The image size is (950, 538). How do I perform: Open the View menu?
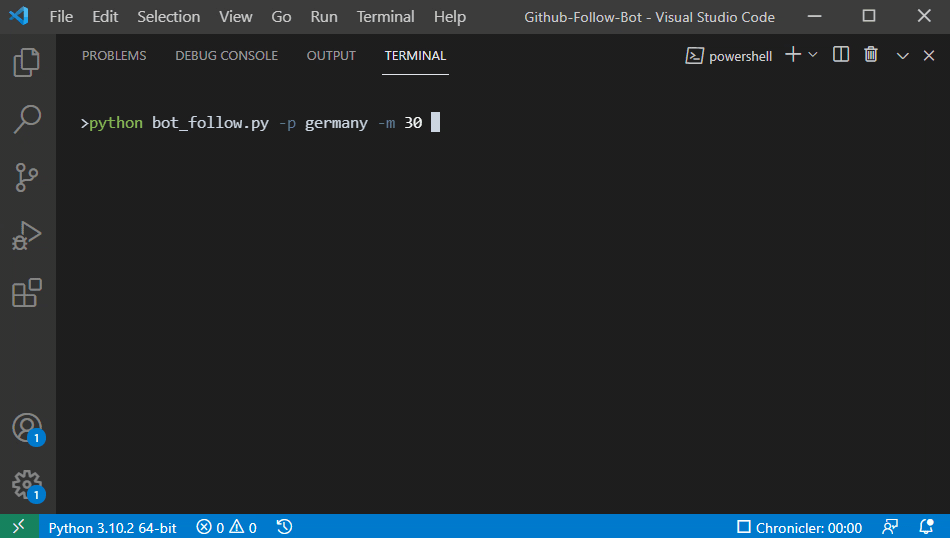236,16
